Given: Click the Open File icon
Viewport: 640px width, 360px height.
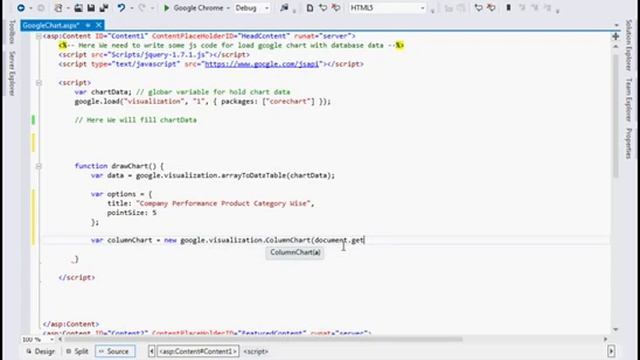Looking at the screenshot, I should pos(78,8).
